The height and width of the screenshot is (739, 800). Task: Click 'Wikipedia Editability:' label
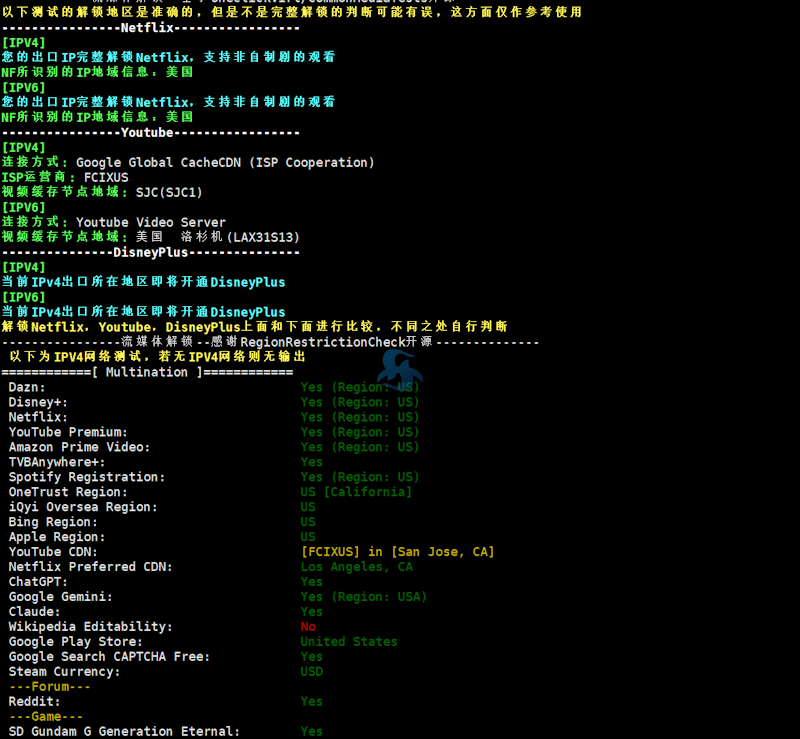[90, 627]
